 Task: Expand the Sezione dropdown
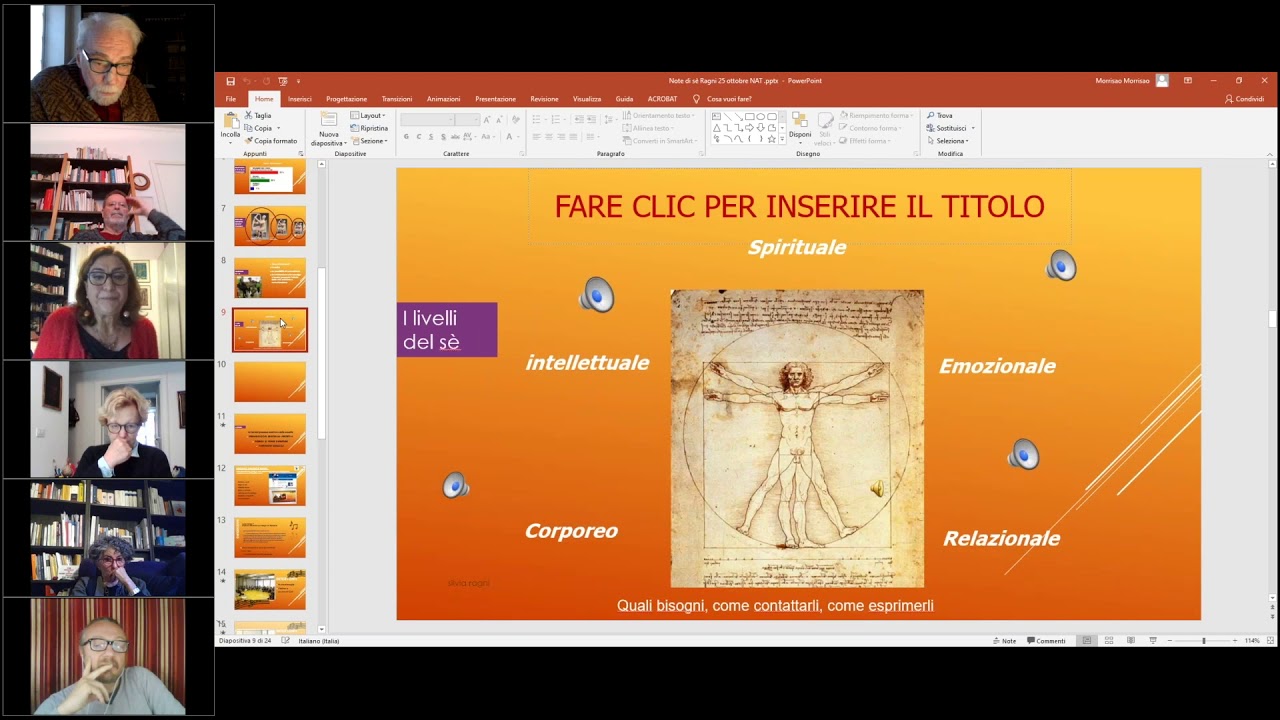pos(368,141)
